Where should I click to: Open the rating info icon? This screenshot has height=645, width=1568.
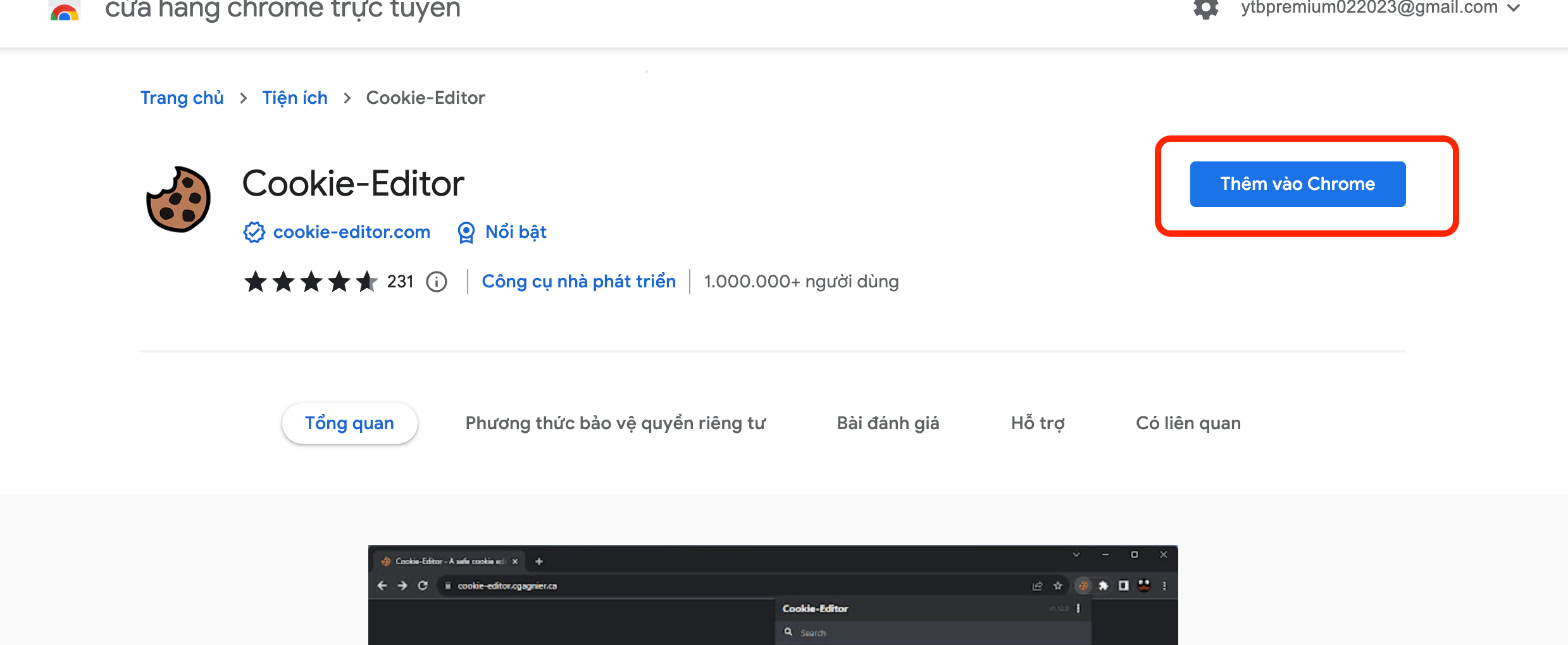tap(437, 282)
